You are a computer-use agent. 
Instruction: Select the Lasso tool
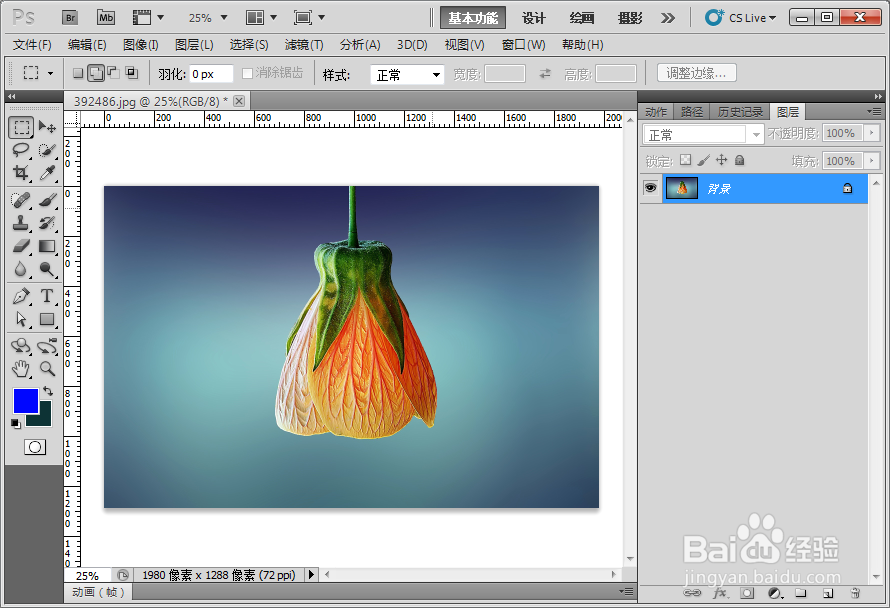tap(21, 150)
